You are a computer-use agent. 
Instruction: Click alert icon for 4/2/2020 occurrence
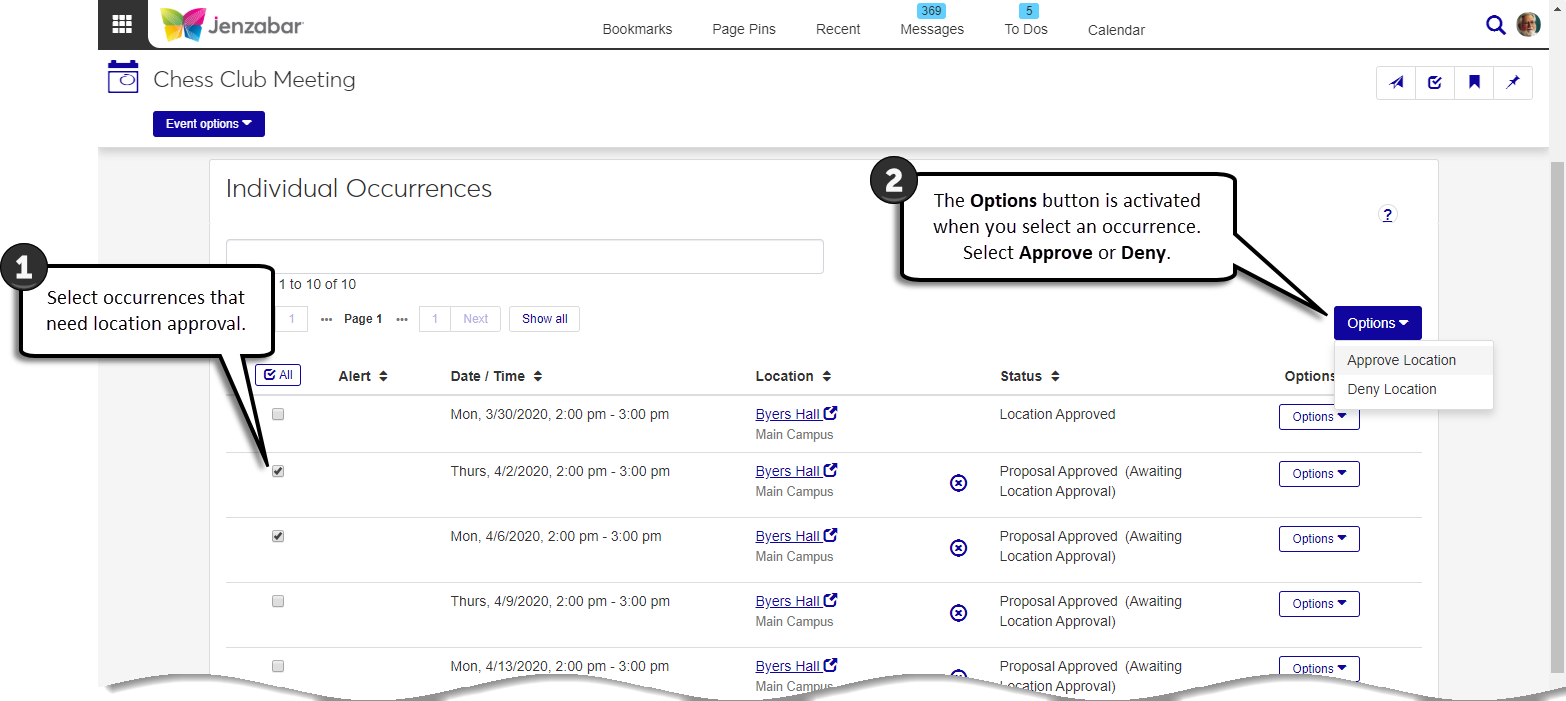tap(958, 483)
